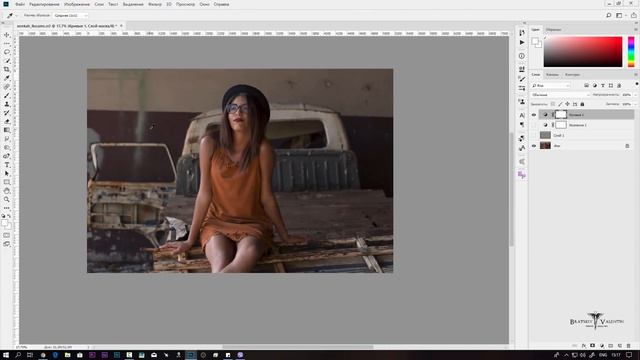Select the Eyedropper tool in the toolbox
This screenshot has width=640, height=360.
pyautogui.click(x=7, y=78)
